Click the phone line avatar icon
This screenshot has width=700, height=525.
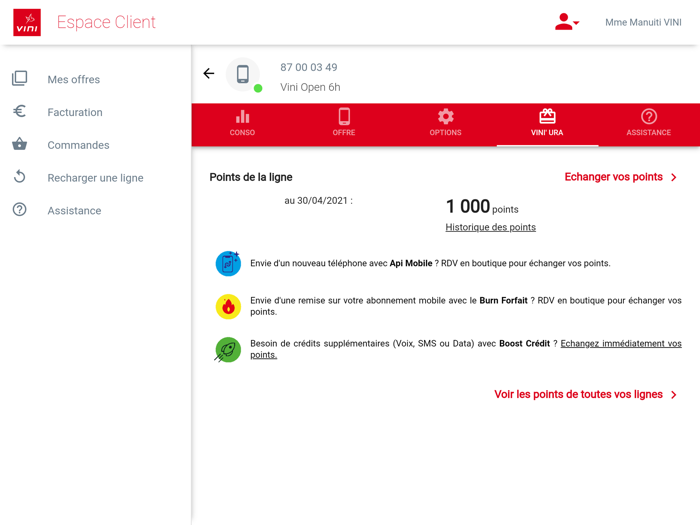[243, 74]
